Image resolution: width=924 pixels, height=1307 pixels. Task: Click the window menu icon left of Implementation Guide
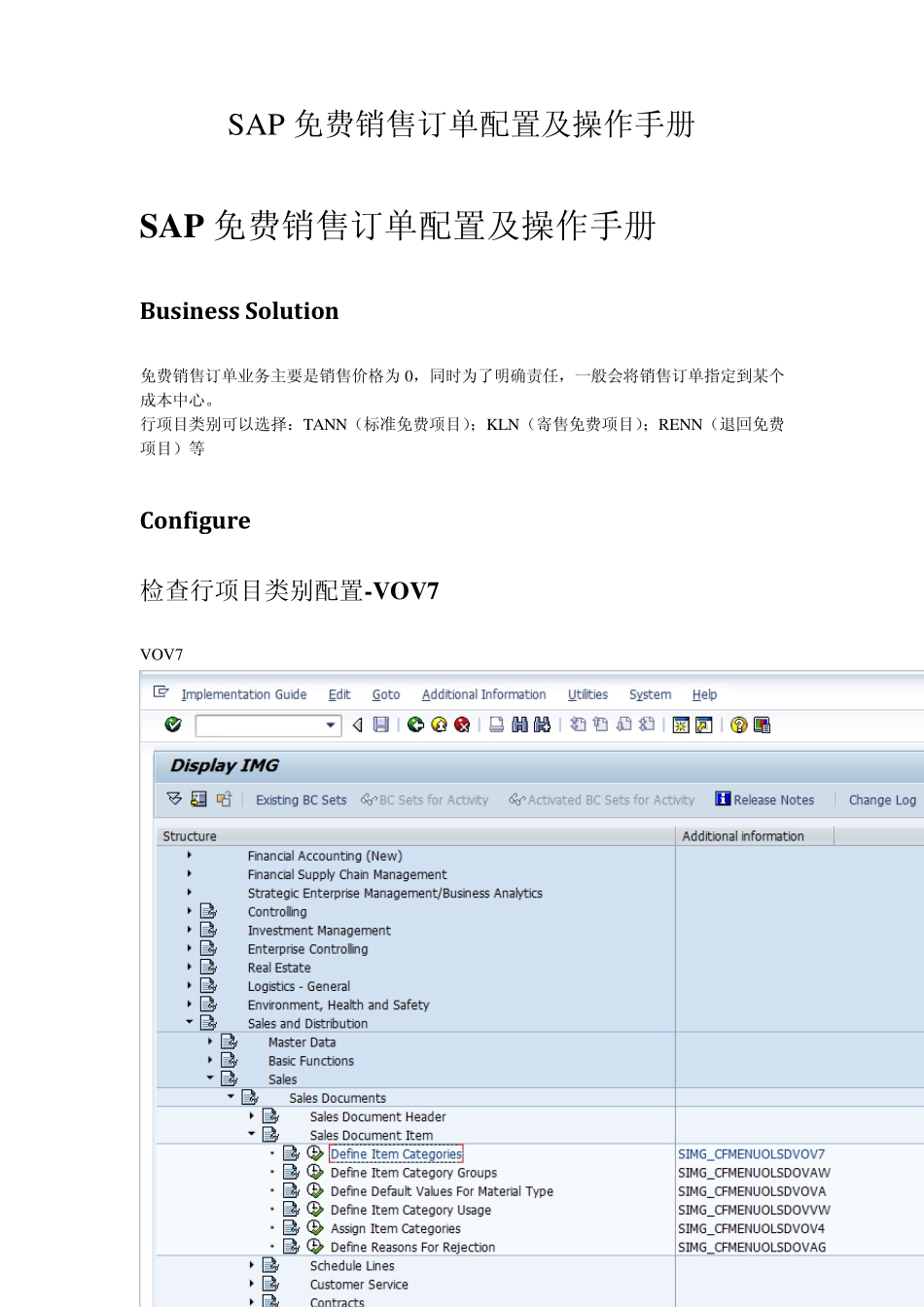[x=161, y=692]
